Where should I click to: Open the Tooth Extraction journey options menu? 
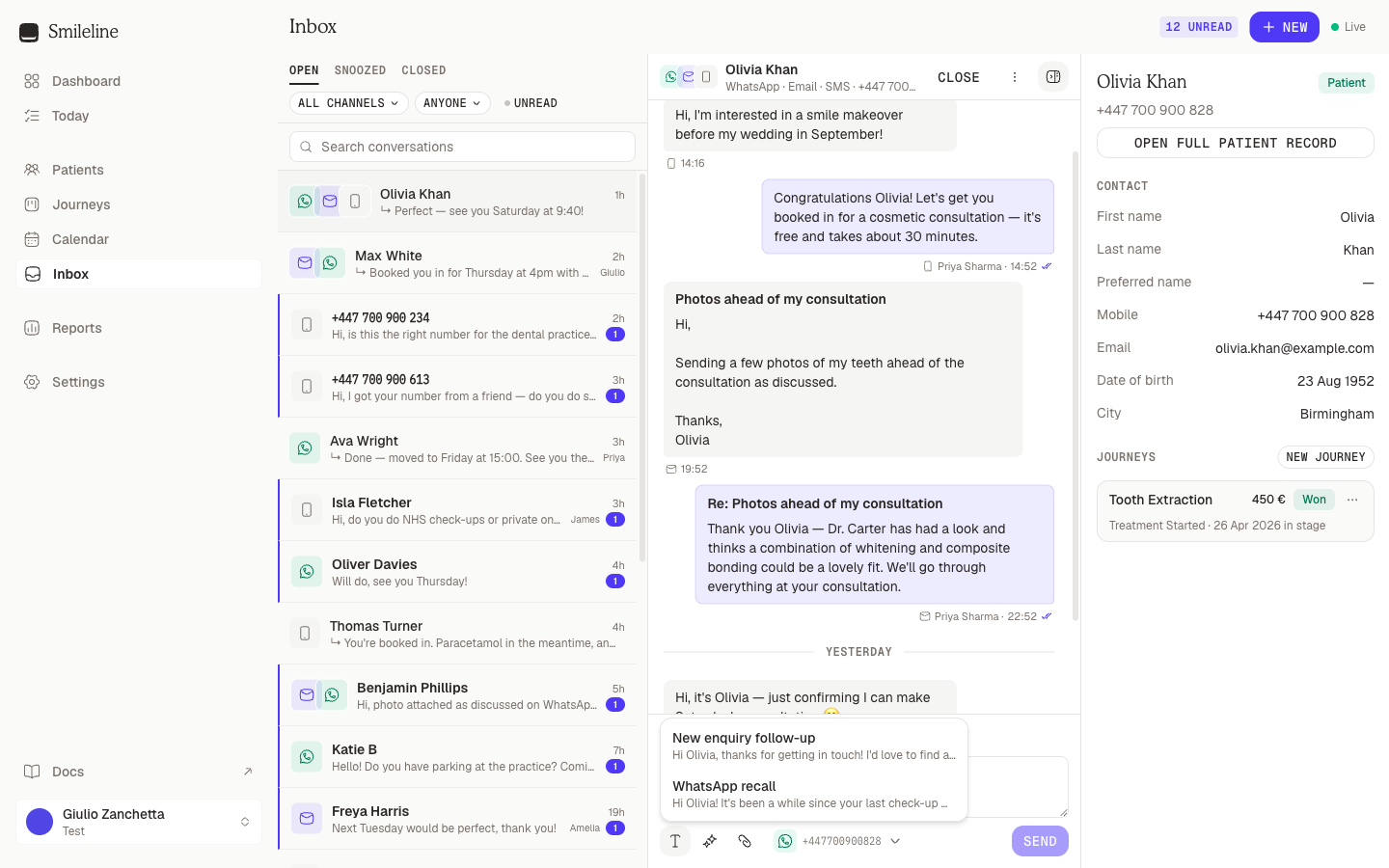point(1352,500)
